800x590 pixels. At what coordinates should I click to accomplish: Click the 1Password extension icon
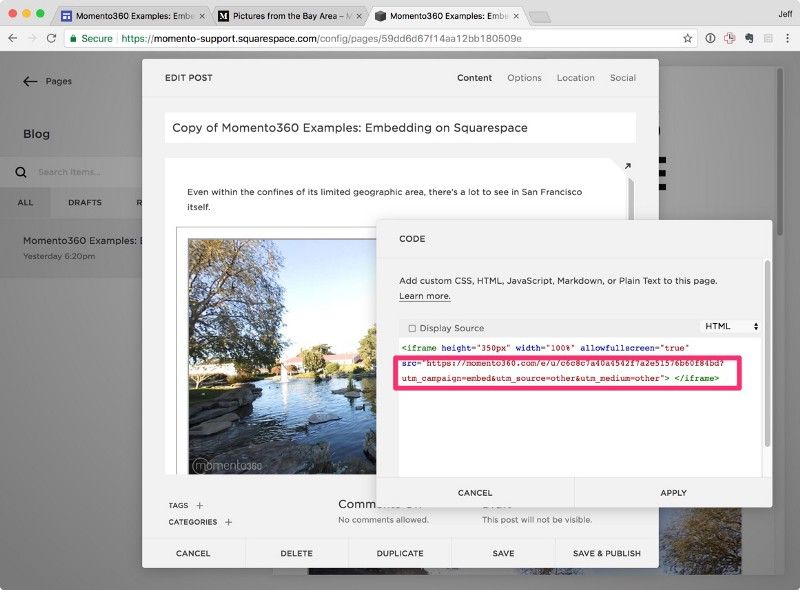click(710, 38)
